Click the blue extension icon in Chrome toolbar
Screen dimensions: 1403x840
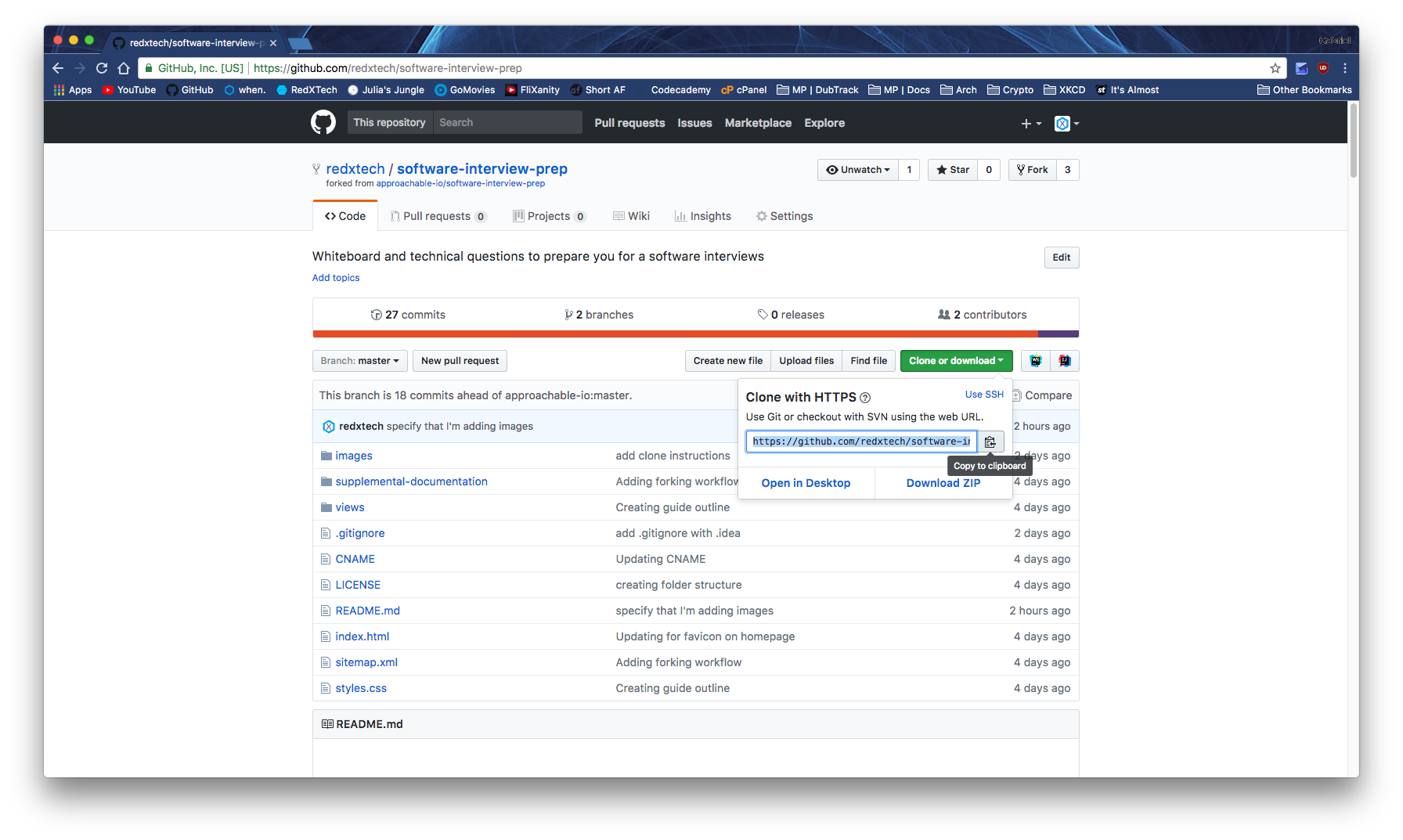click(x=1301, y=68)
